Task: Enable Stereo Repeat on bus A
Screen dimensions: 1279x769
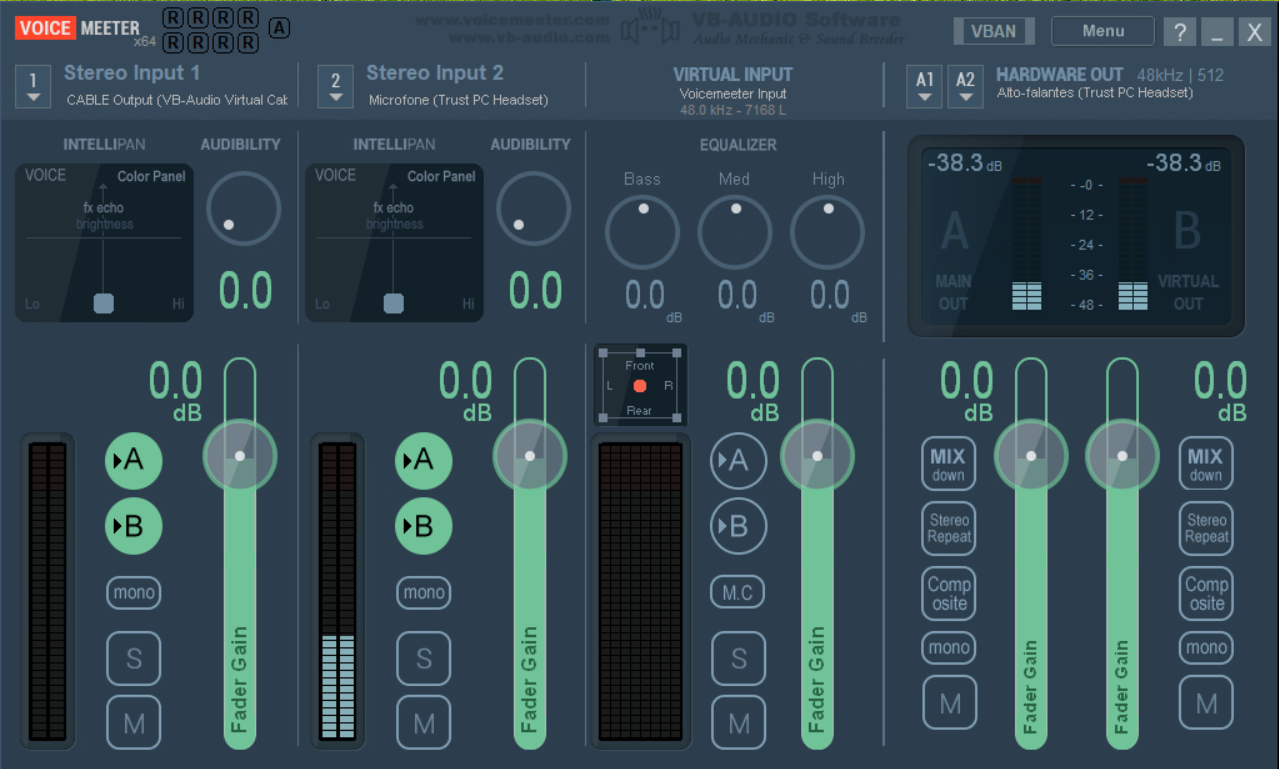Action: (x=948, y=528)
